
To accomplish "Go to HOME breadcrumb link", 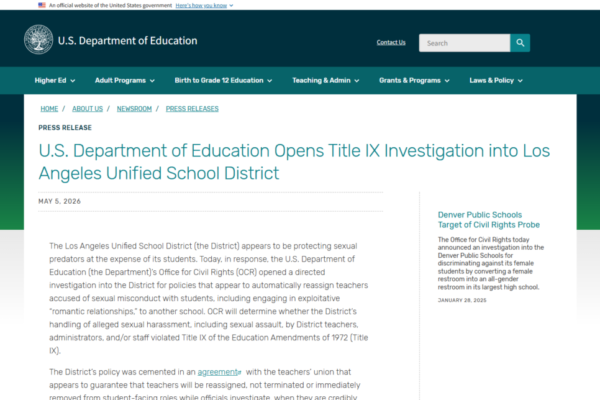I will coord(49,109).
